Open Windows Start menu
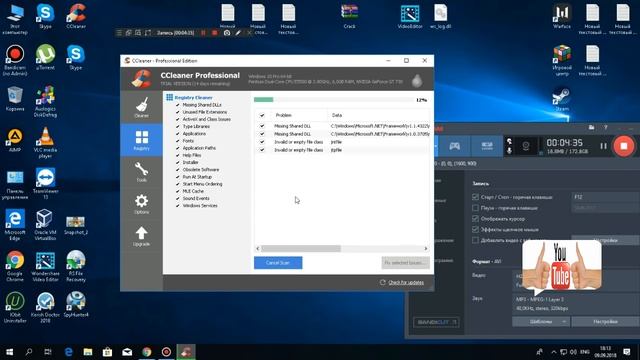 click(x=9, y=351)
